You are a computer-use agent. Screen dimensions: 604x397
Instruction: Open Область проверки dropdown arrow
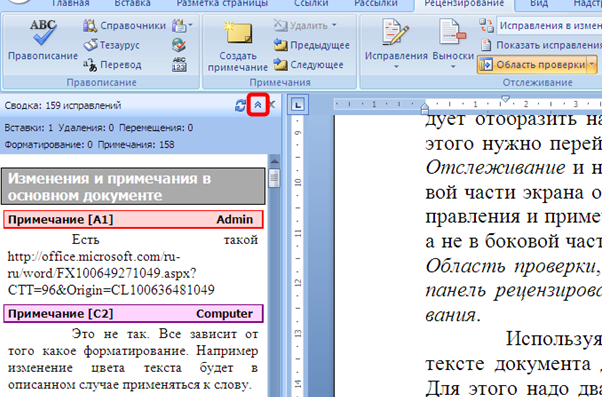tap(592, 65)
